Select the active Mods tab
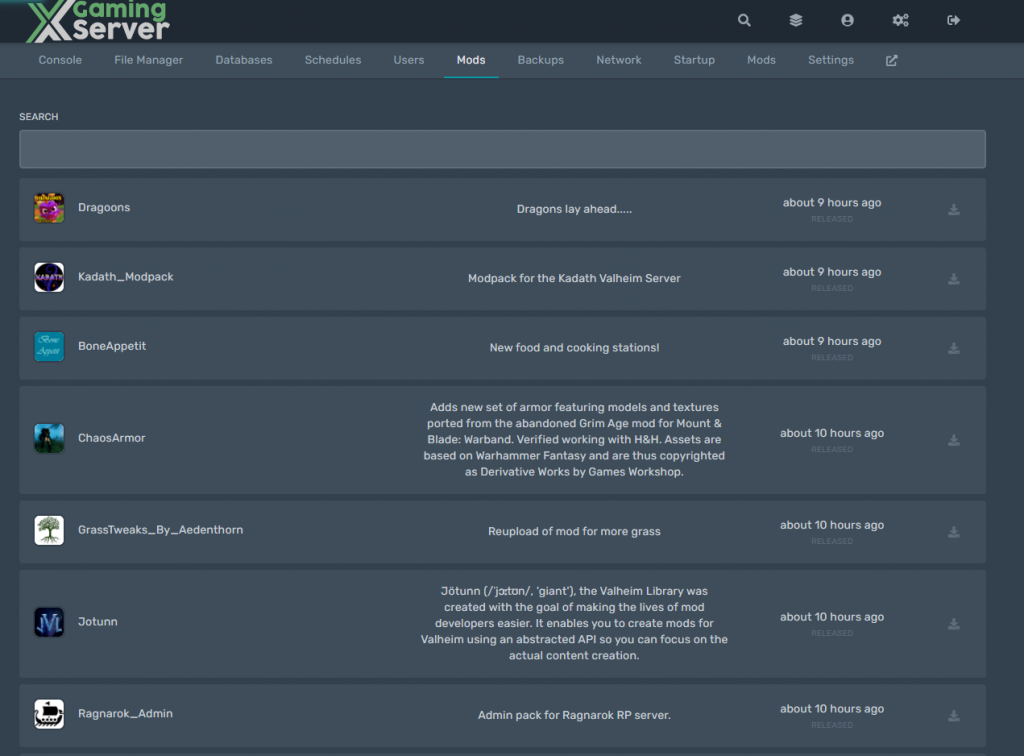 point(471,60)
